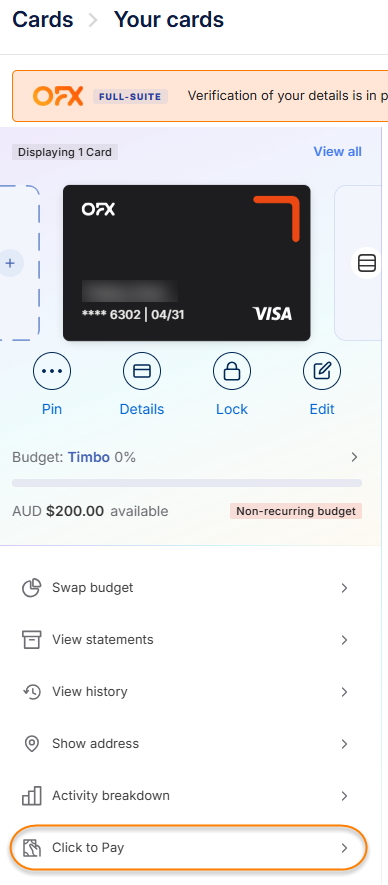Click the Timbo budget progress bar
Image resolution: width=388 pixels, height=885 pixels.
tap(187, 483)
